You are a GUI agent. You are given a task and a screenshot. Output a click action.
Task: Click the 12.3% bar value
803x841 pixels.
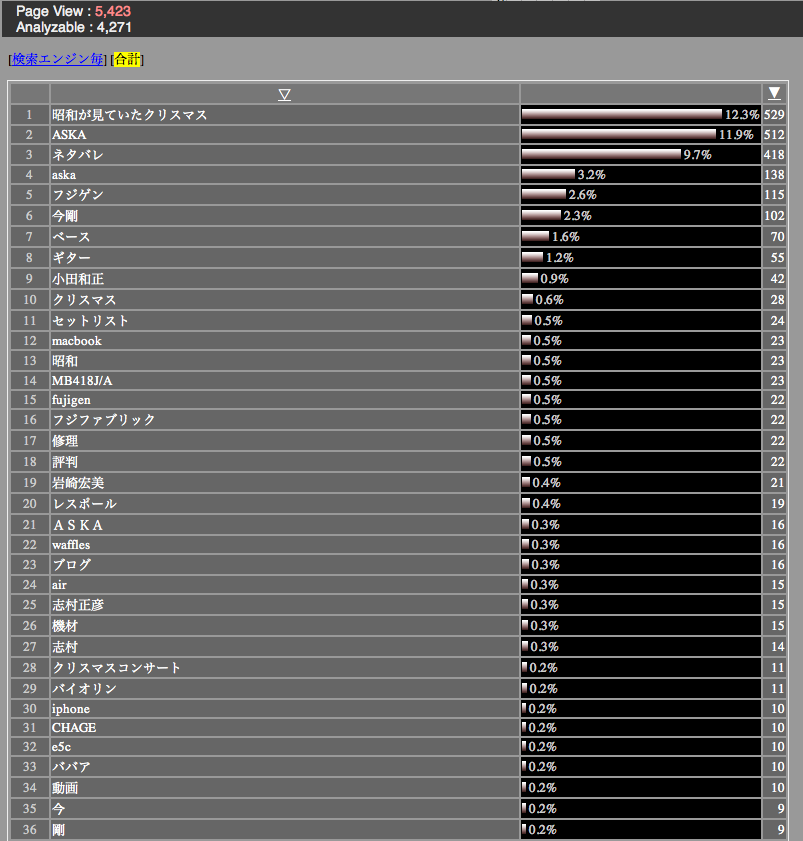(x=742, y=115)
